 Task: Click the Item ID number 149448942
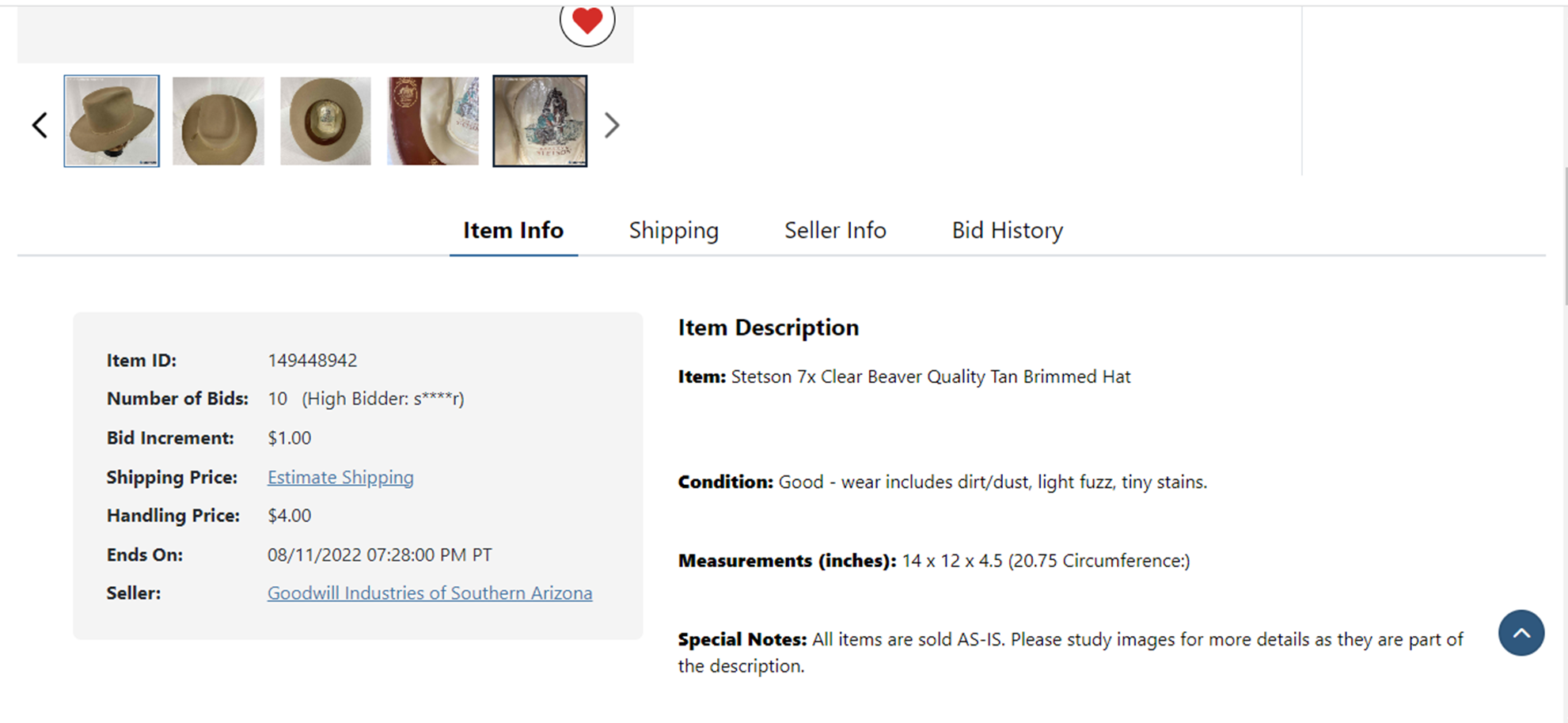click(x=312, y=361)
